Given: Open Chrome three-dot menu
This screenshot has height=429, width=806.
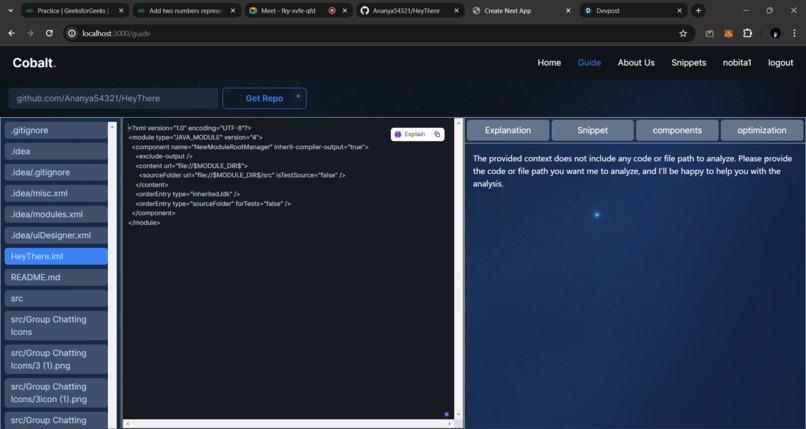Looking at the screenshot, I should tap(794, 33).
